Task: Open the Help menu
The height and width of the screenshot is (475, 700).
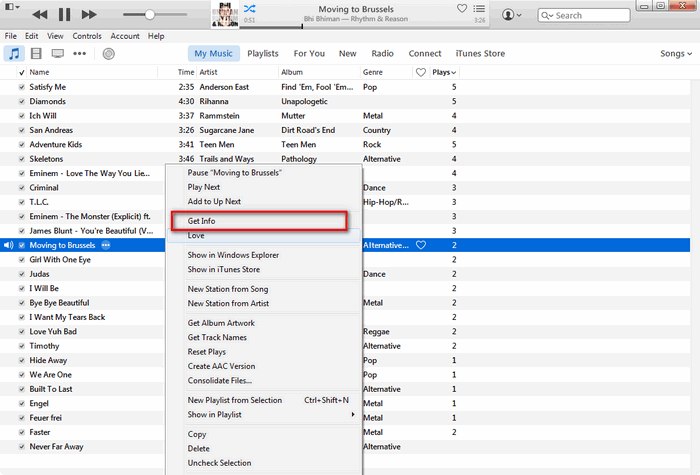Action: click(156, 36)
